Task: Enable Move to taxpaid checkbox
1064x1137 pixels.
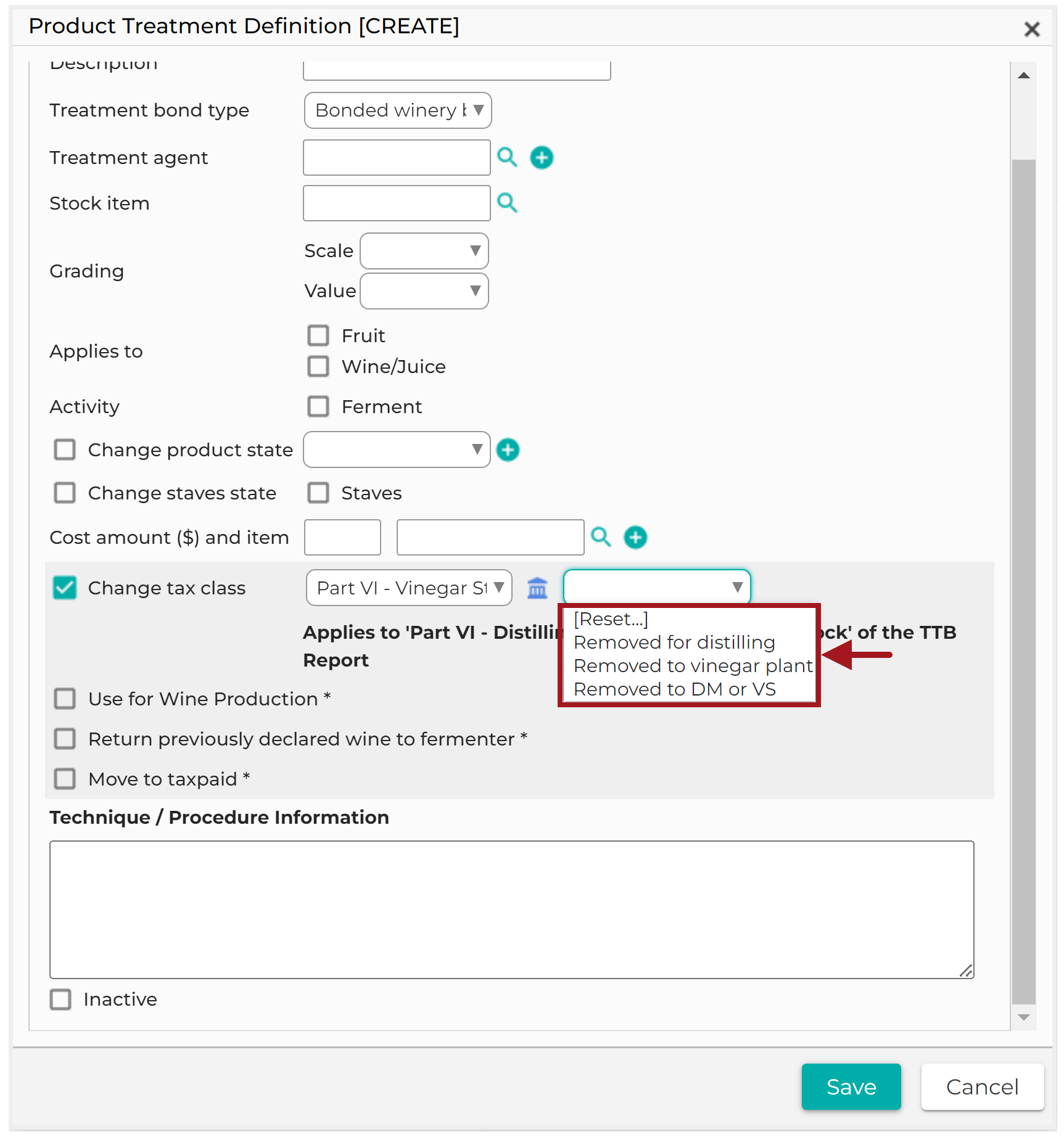Action: (65, 779)
